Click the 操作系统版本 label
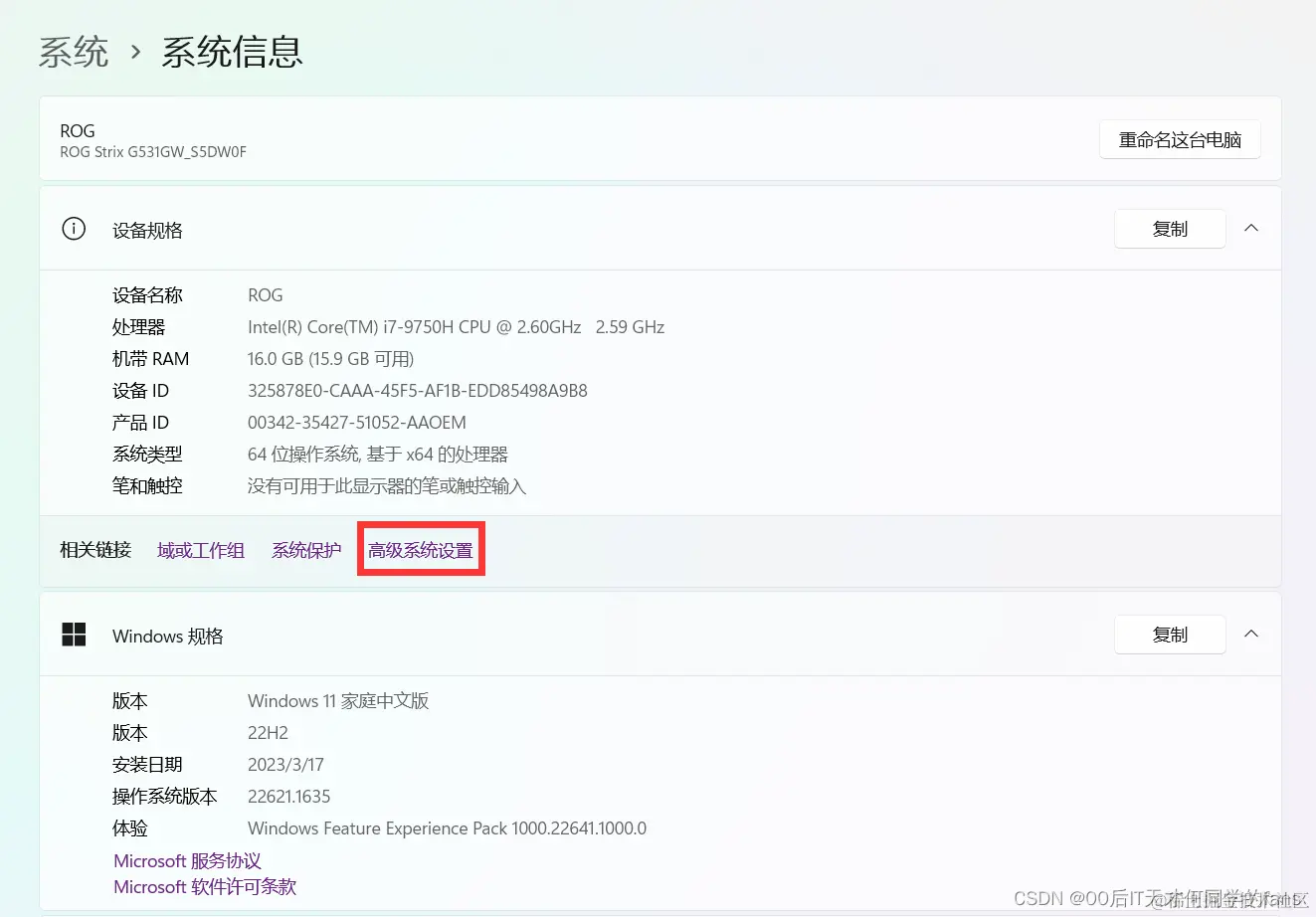 pyautogui.click(x=164, y=797)
